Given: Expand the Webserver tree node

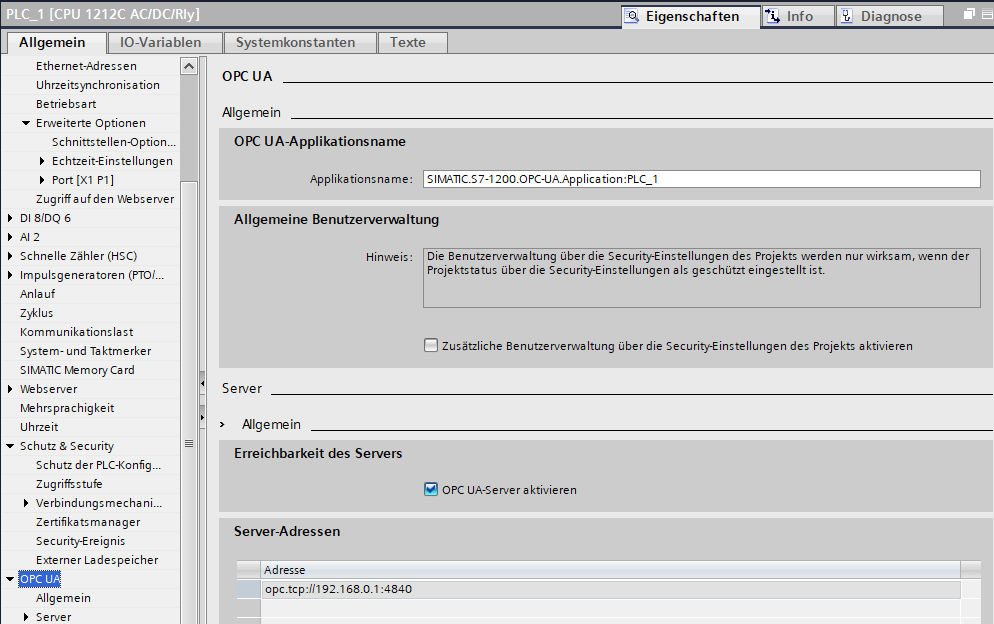Looking at the screenshot, I should tap(10, 389).
